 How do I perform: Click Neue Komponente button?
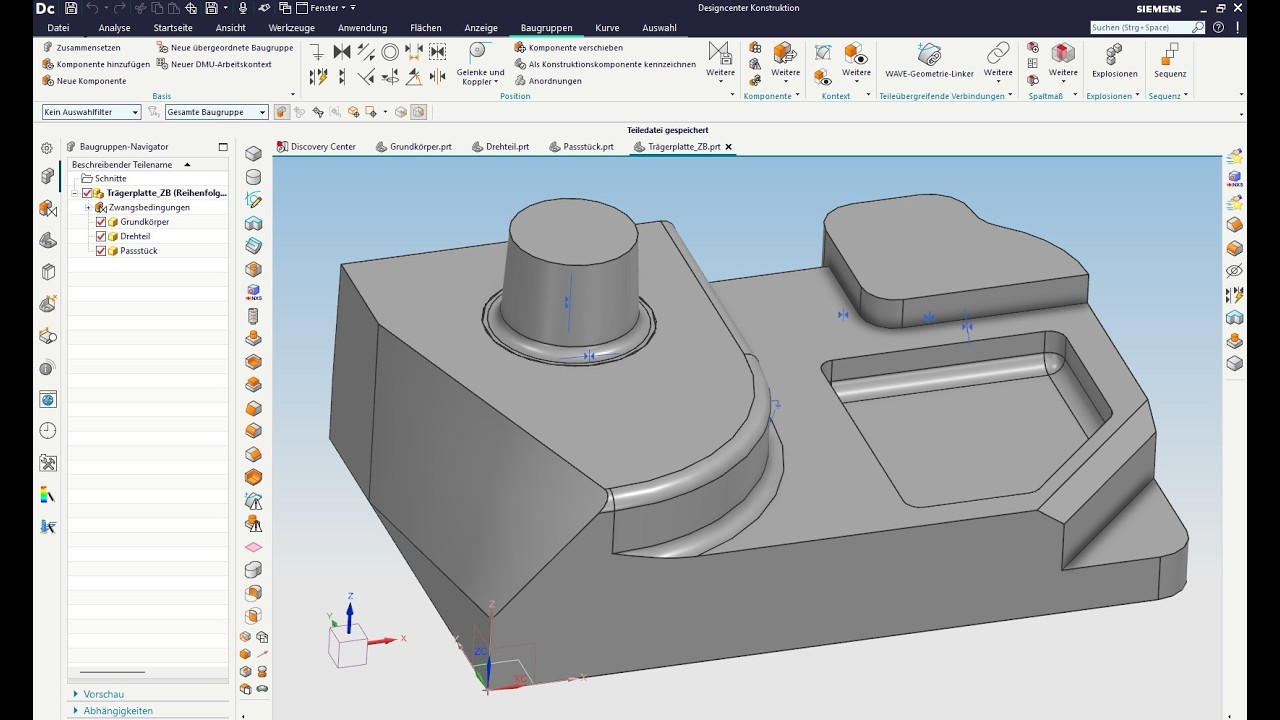[85, 81]
